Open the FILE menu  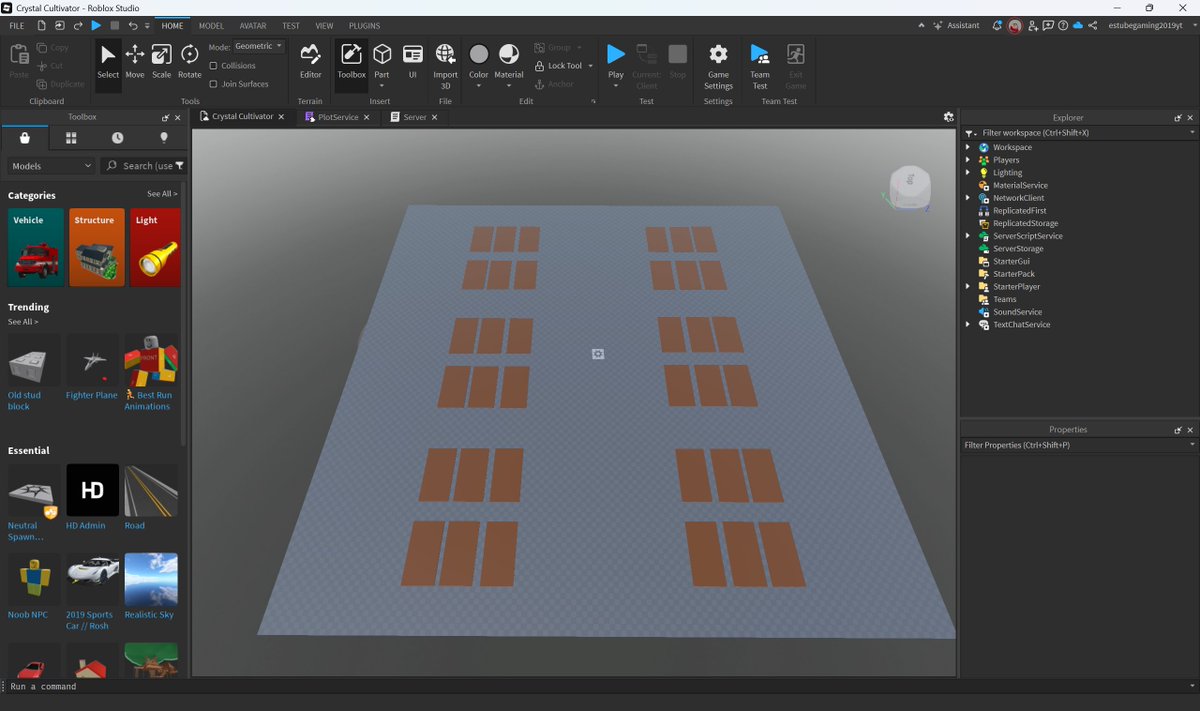click(x=17, y=25)
